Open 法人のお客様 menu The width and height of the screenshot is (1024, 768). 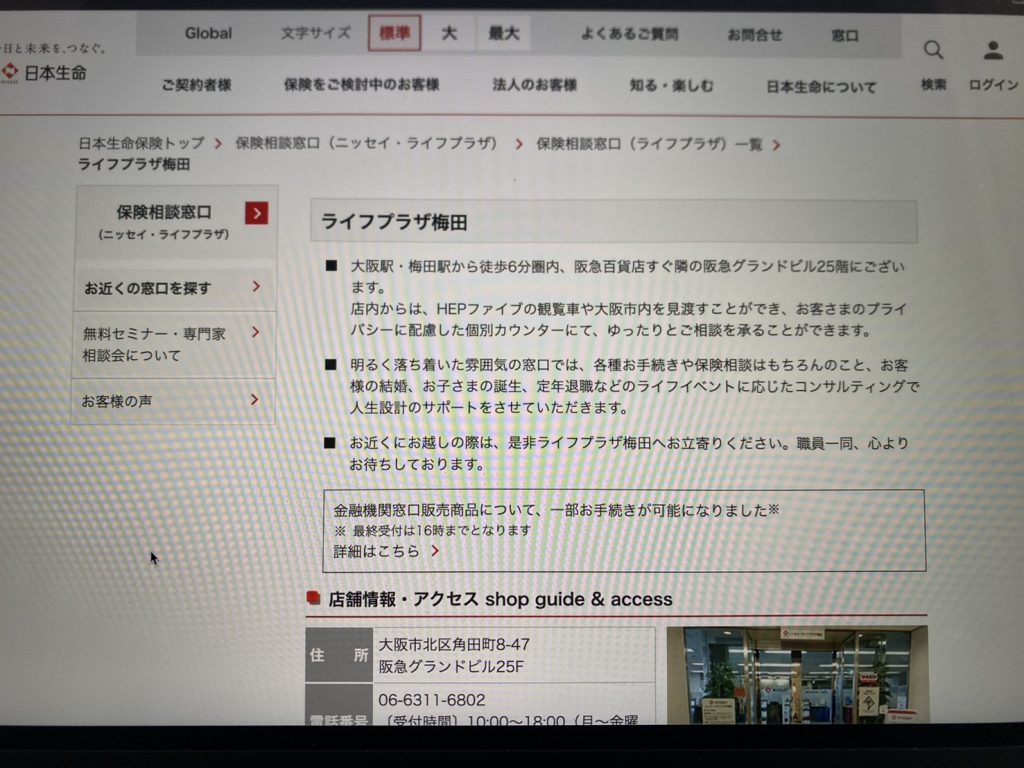[534, 85]
